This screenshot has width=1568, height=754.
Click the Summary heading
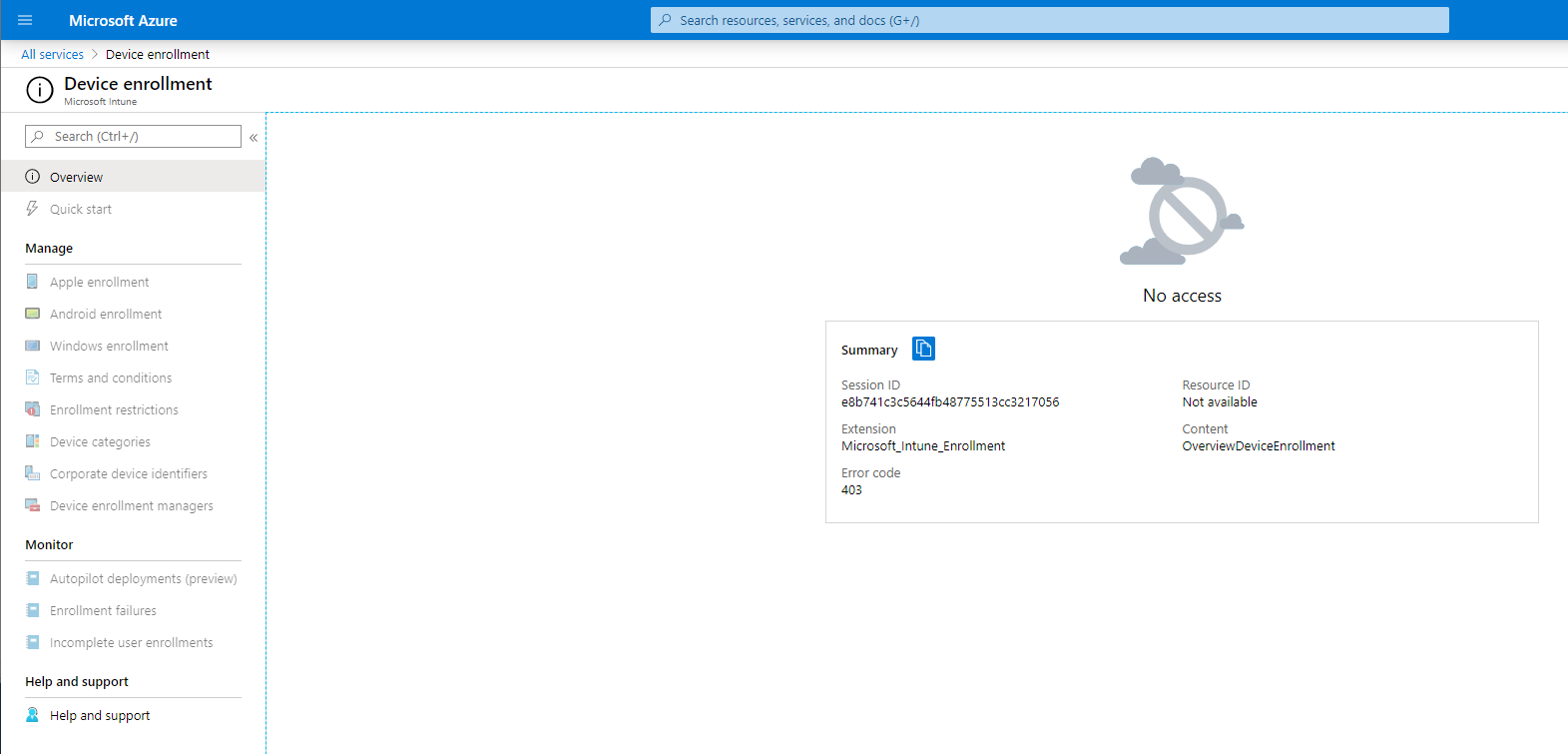pyautogui.click(x=869, y=351)
